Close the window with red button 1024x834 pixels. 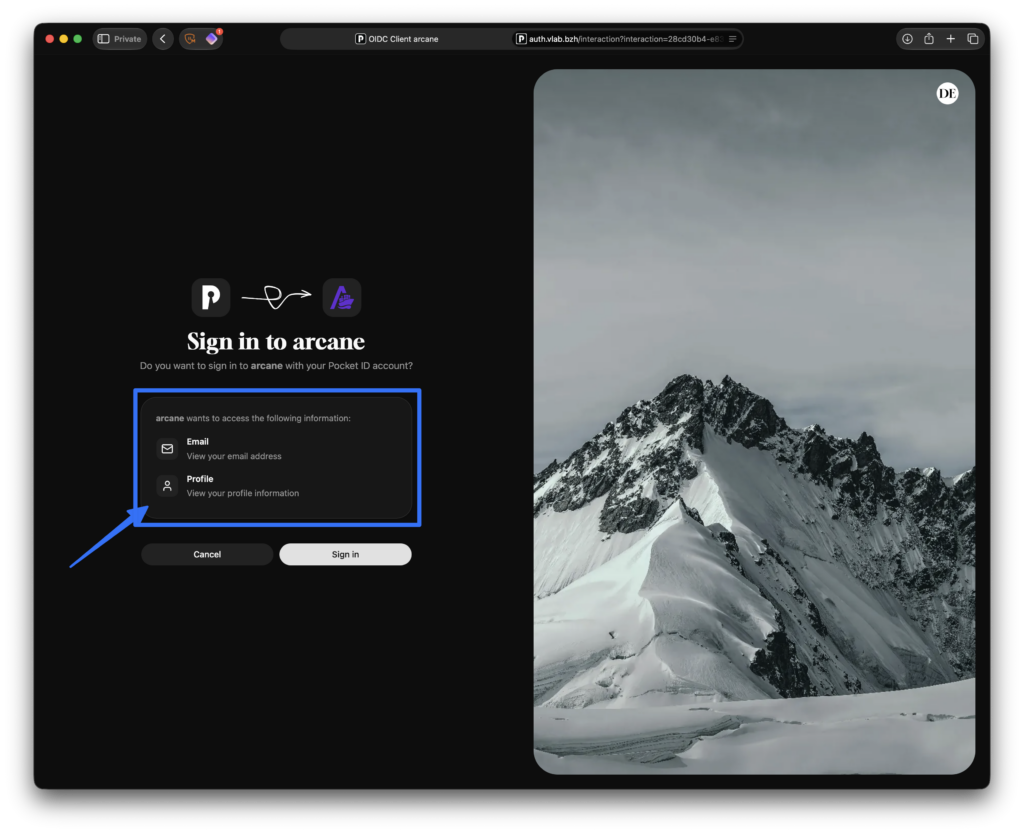pyautogui.click(x=50, y=39)
